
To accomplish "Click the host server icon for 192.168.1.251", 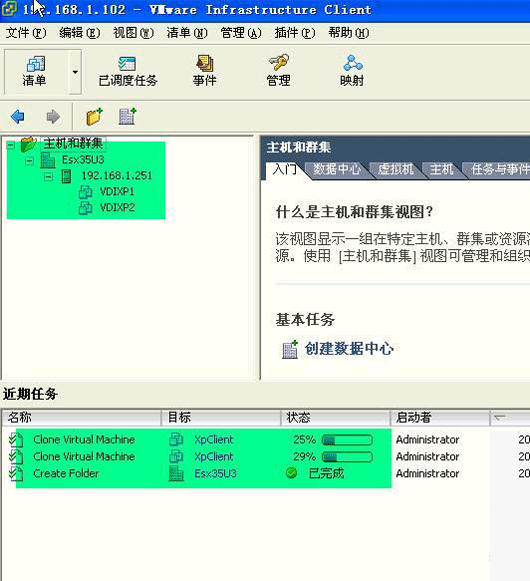I will pyautogui.click(x=67, y=176).
